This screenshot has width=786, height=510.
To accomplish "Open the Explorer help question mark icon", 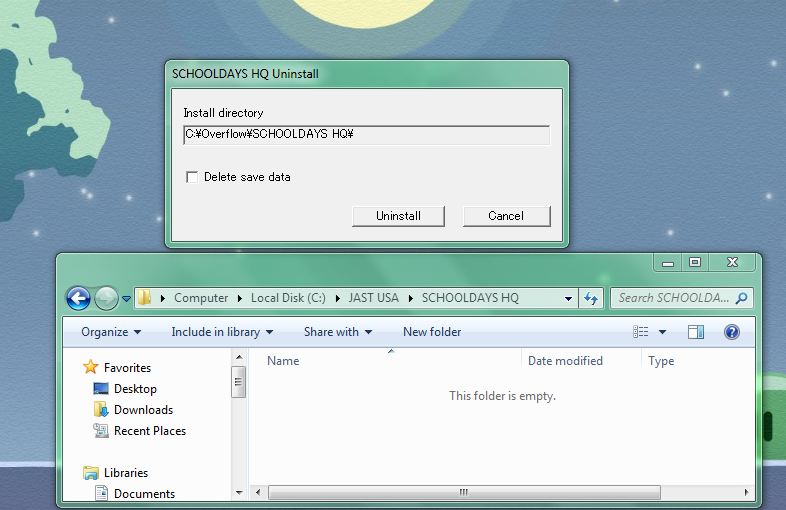I will point(731,332).
